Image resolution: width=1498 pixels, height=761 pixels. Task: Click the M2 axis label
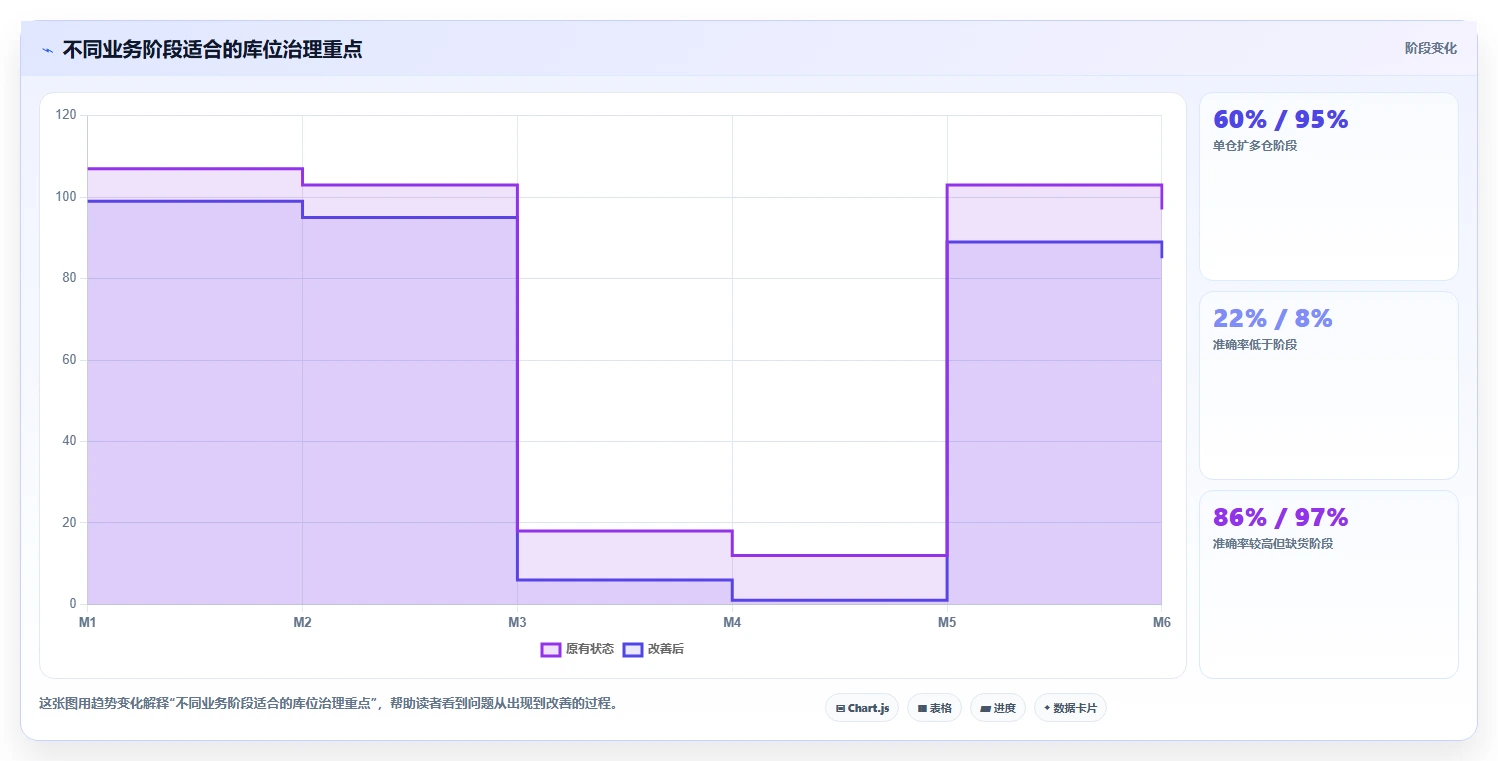(x=302, y=623)
